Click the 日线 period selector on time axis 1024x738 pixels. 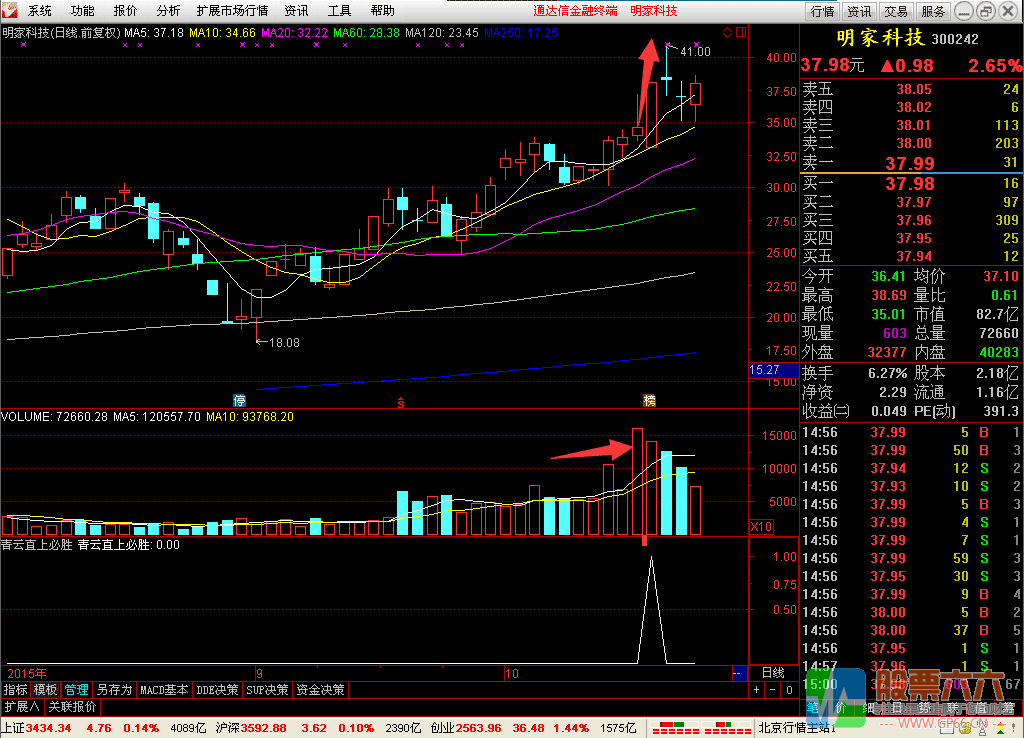coord(773,673)
